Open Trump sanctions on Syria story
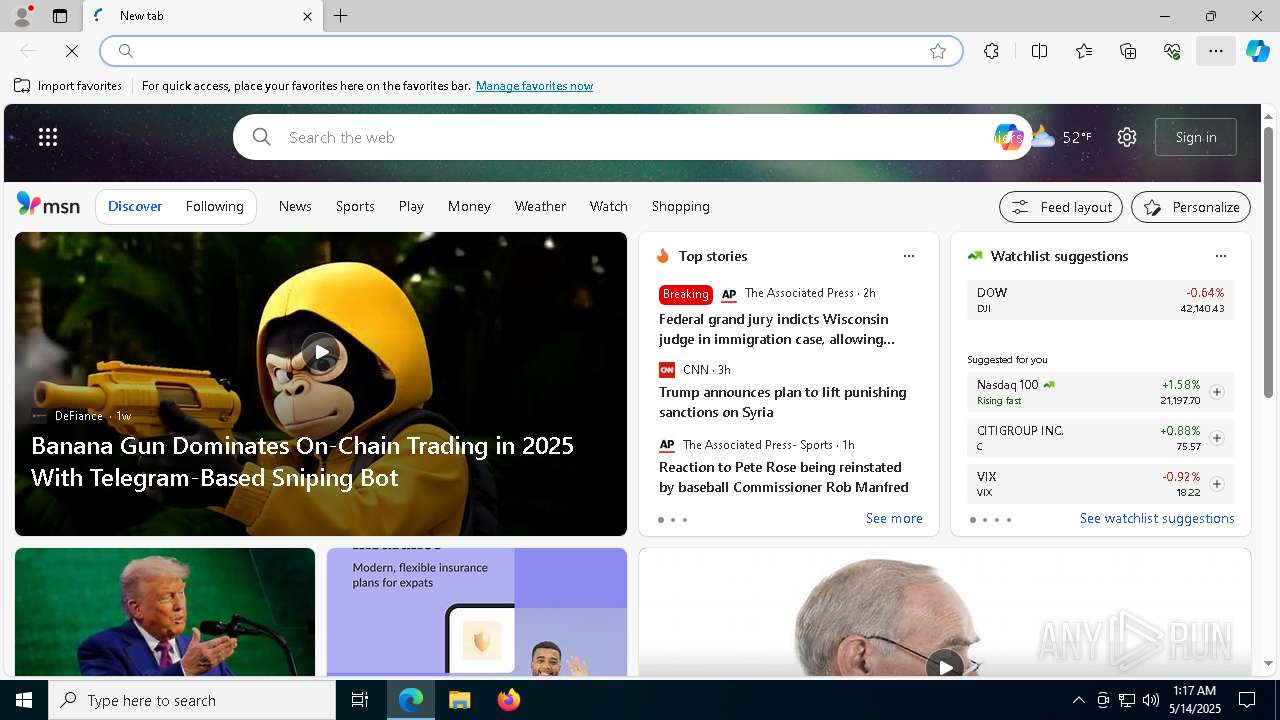Image resolution: width=1280 pixels, height=720 pixels. click(x=783, y=402)
